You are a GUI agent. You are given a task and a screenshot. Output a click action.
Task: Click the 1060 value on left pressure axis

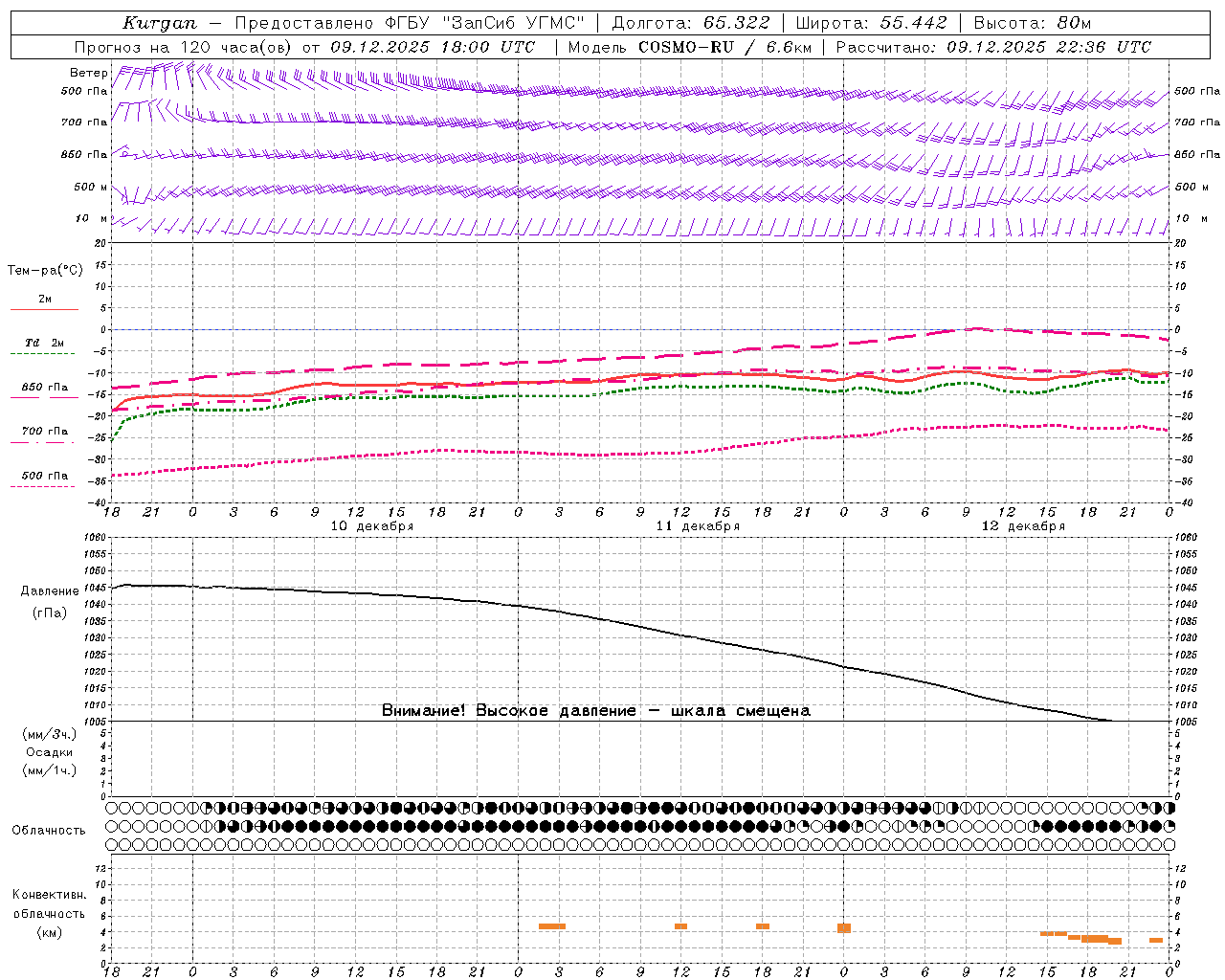[96, 538]
